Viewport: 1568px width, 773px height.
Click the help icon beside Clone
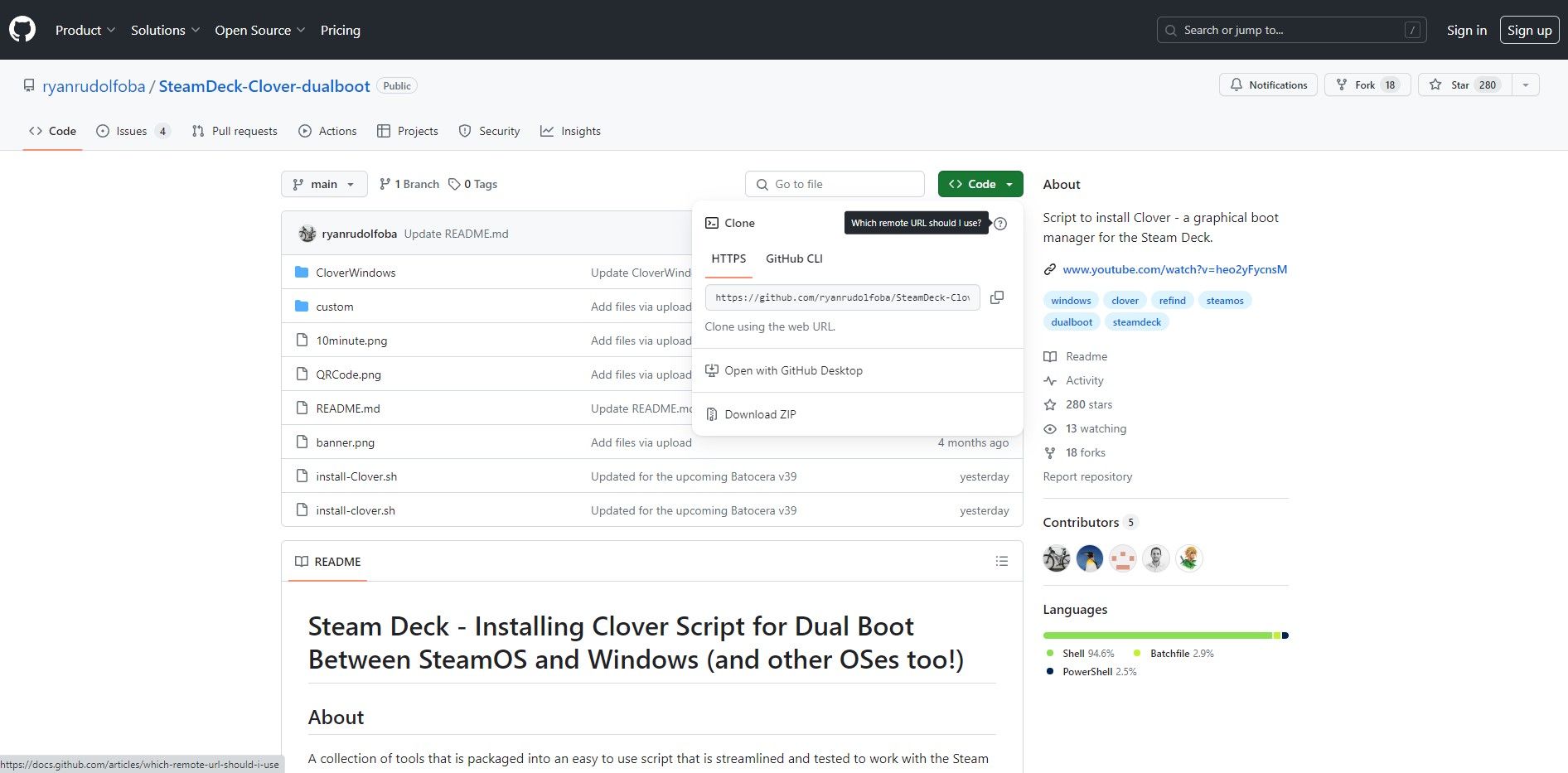(1000, 224)
